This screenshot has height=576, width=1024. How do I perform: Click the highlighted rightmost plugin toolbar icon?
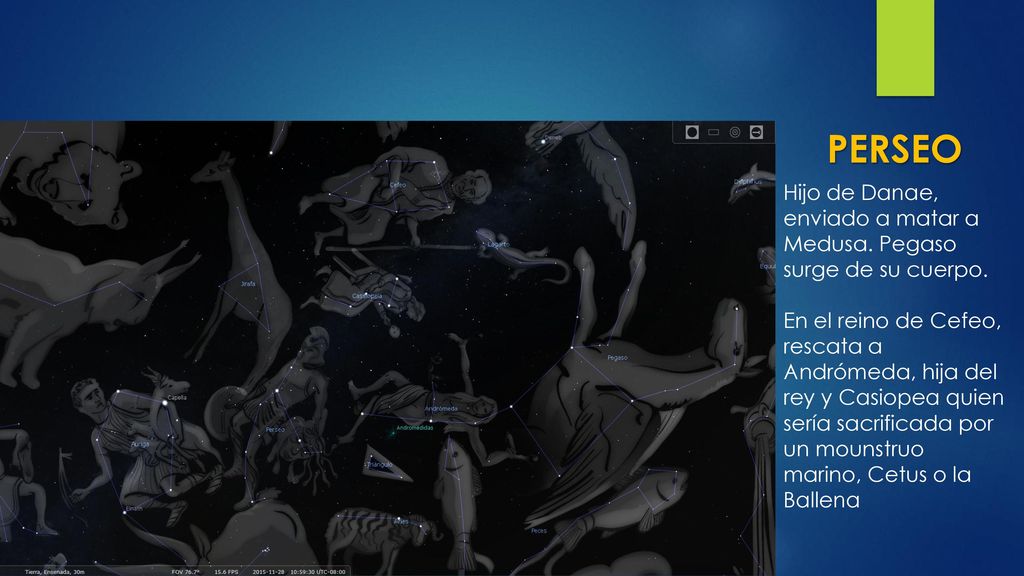756,133
